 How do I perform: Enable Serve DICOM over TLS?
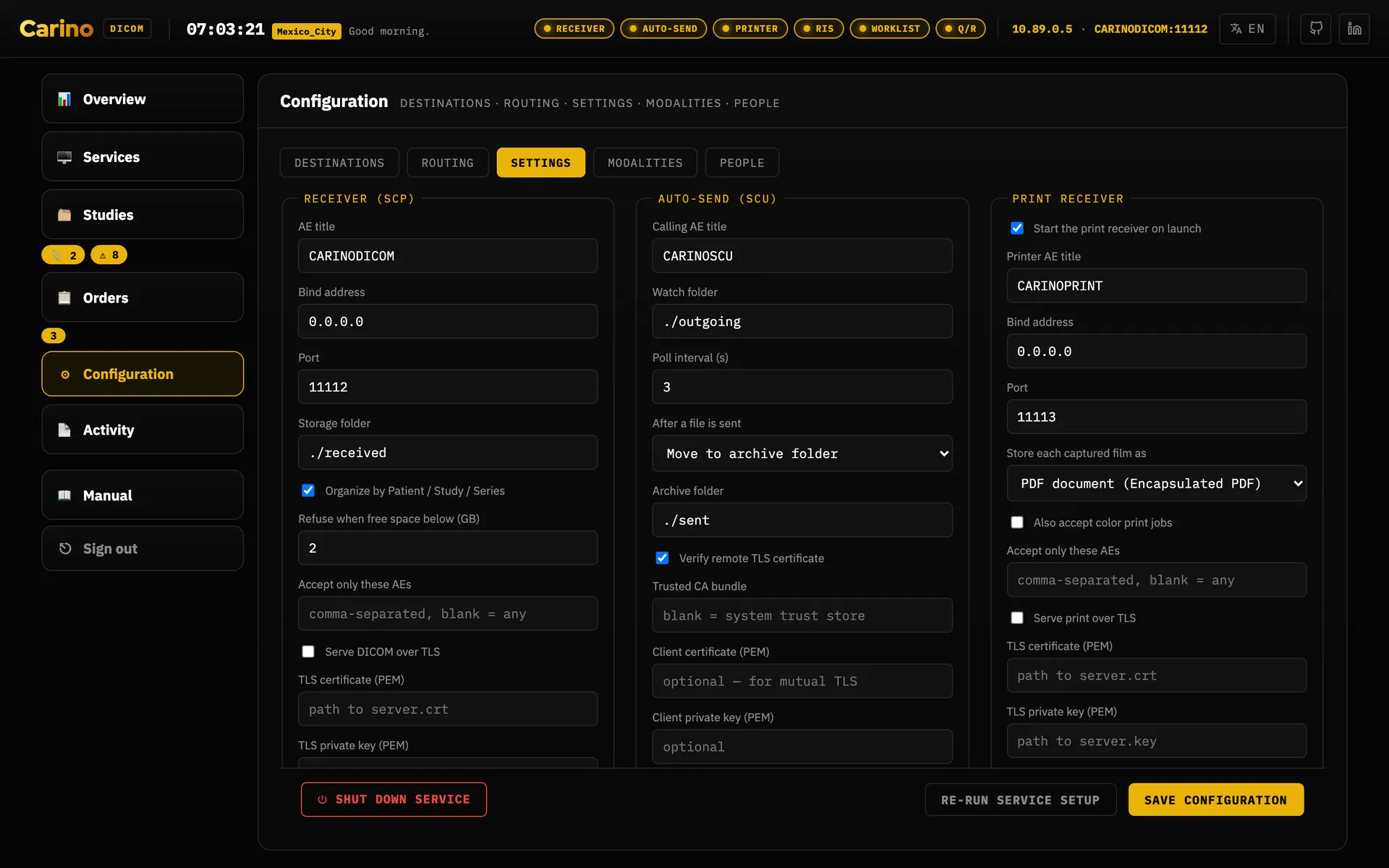(308, 652)
